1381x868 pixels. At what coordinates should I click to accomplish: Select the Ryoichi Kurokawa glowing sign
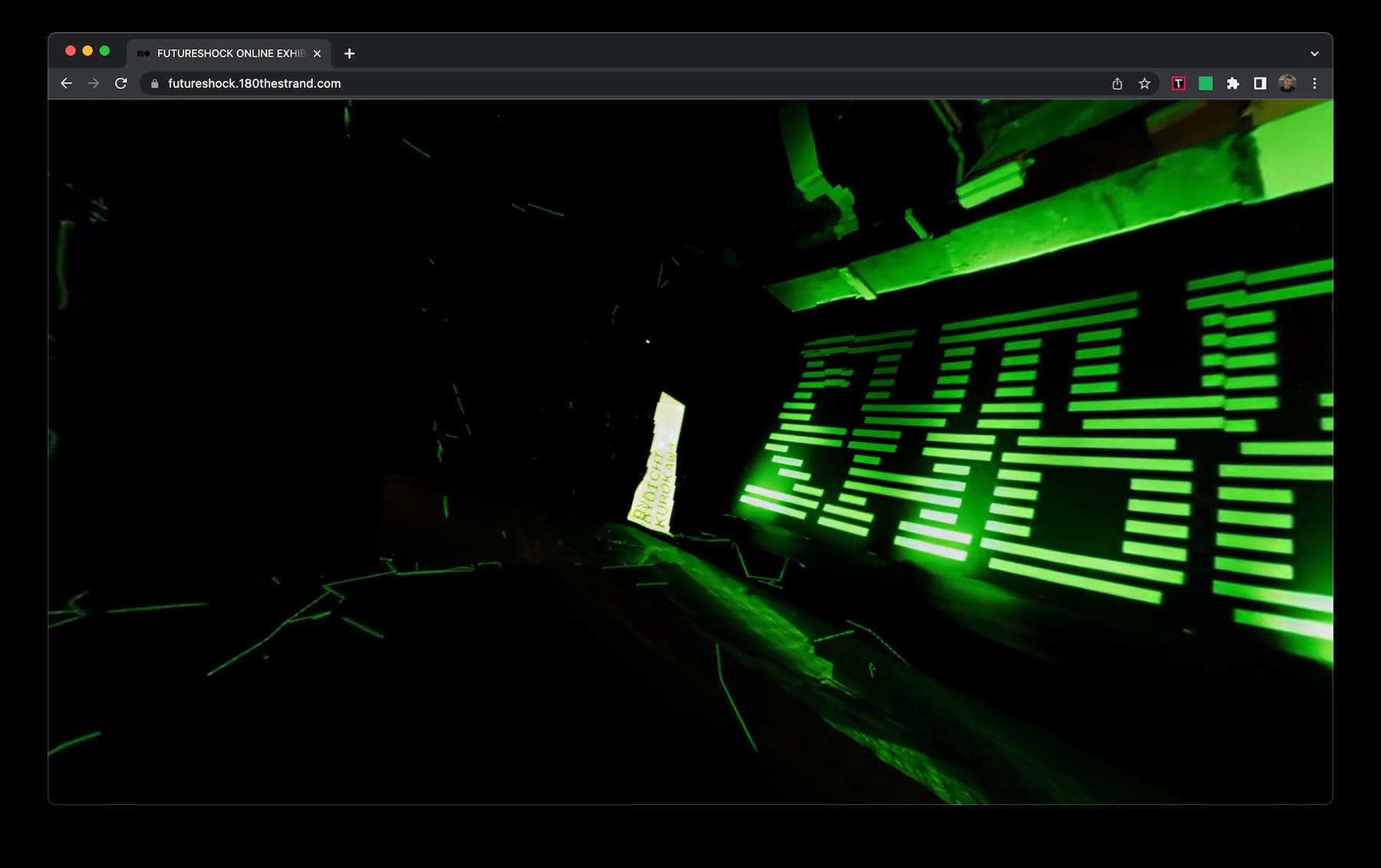(x=658, y=464)
